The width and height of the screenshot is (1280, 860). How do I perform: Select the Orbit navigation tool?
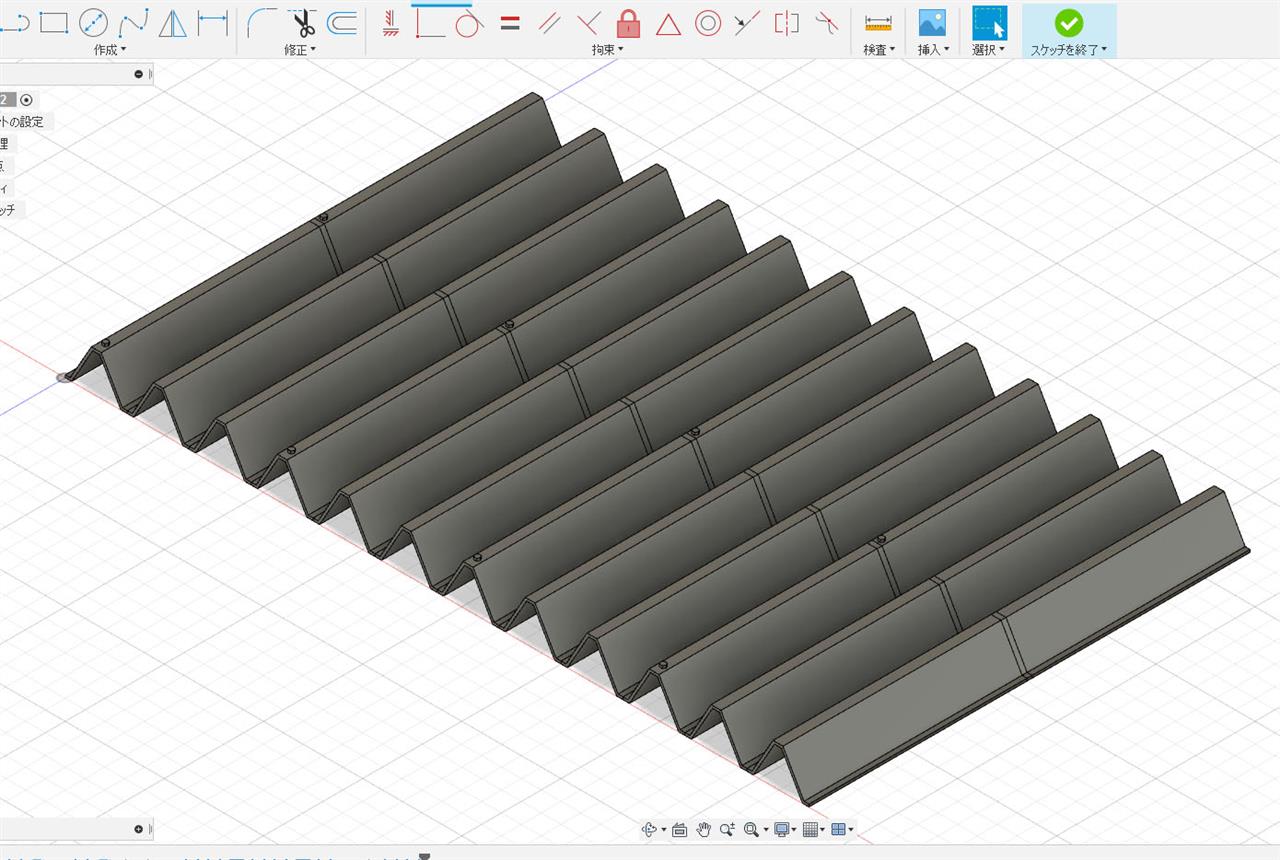[x=649, y=829]
